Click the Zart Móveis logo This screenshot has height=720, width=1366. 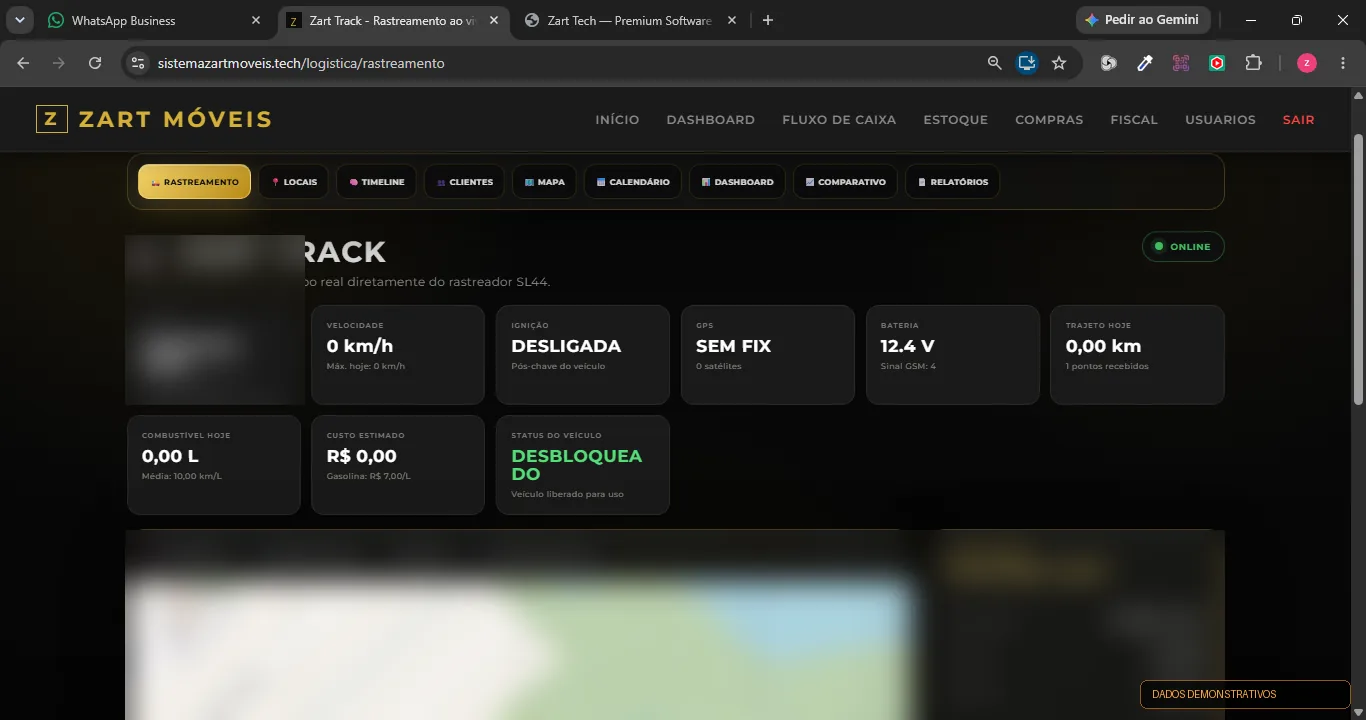pyautogui.click(x=154, y=119)
